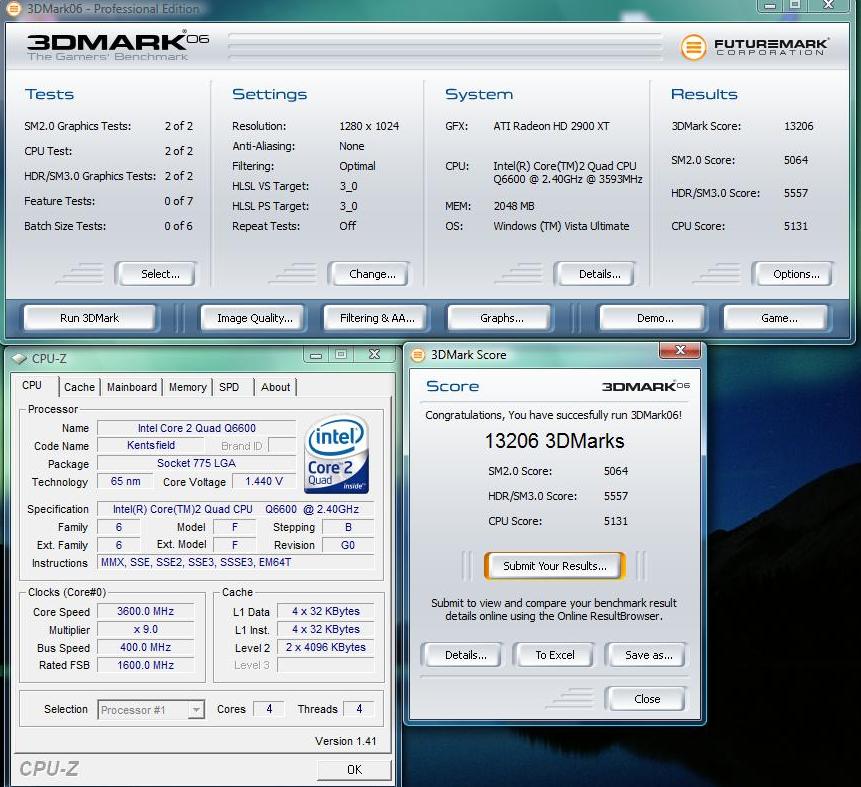861x787 pixels.
Task: Open the Memory tab in CPU-Z
Action: pyautogui.click(x=188, y=387)
